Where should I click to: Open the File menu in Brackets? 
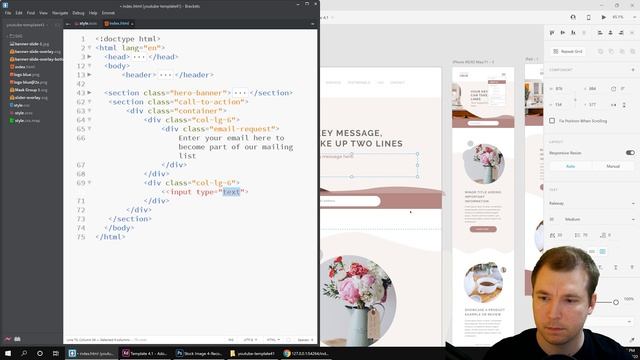8,13
